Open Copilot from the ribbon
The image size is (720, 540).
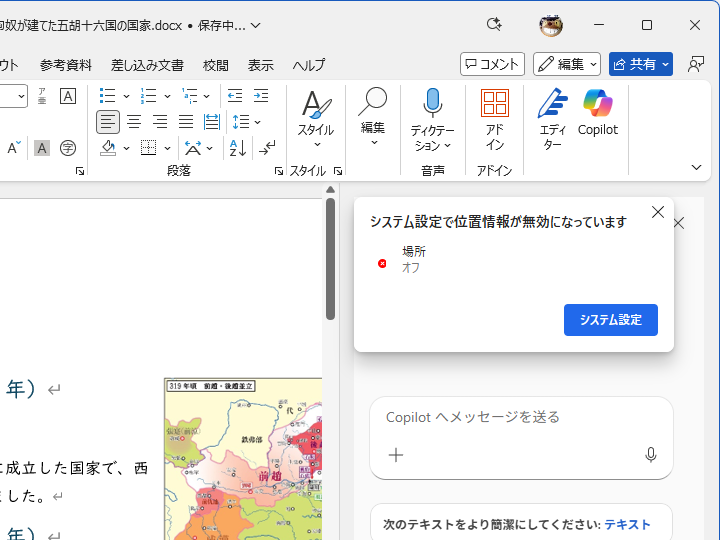coord(598,112)
